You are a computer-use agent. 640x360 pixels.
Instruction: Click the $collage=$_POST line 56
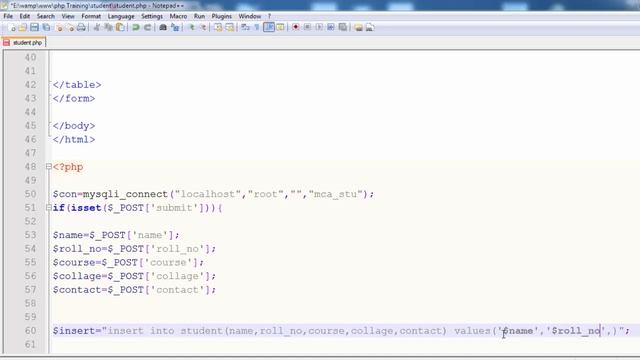[134, 276]
